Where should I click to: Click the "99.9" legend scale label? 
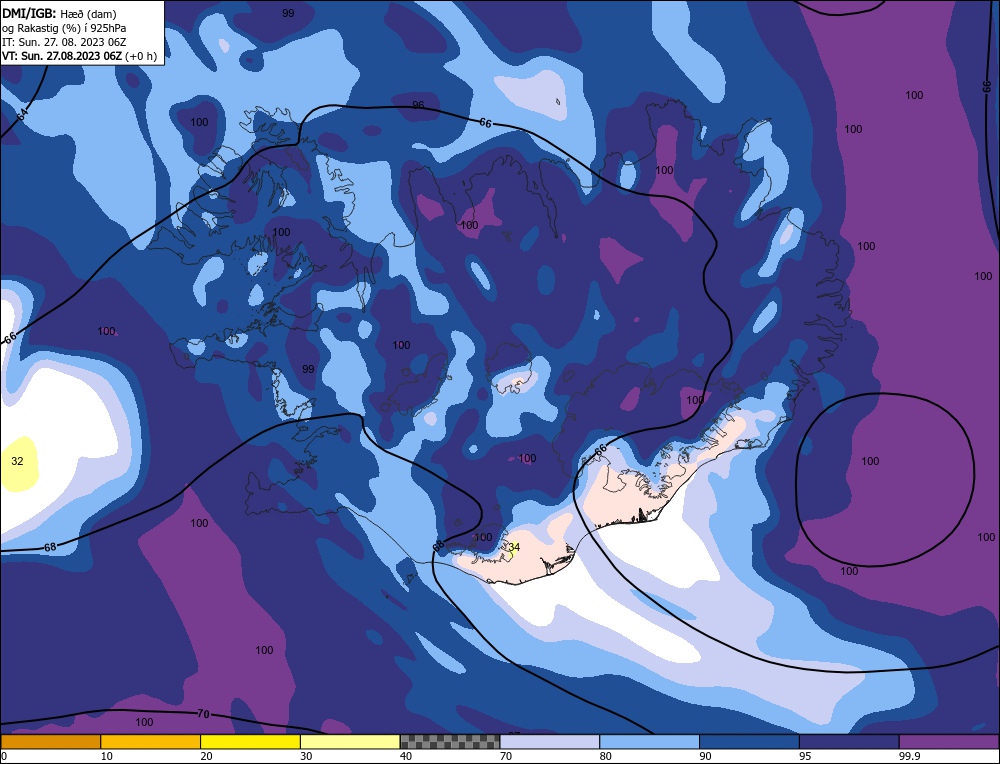(x=908, y=756)
